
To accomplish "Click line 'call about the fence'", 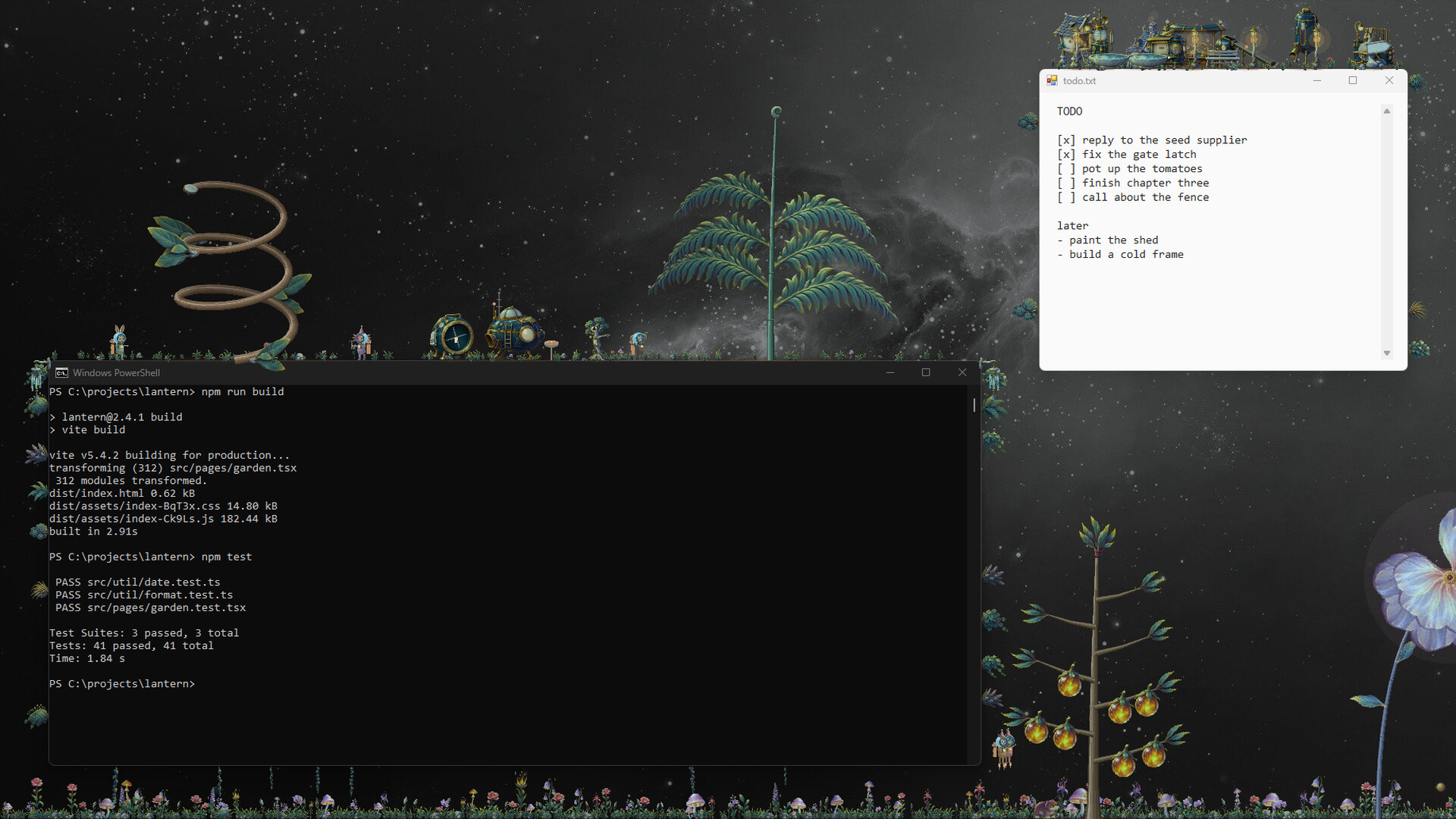I will click(x=1133, y=197).
